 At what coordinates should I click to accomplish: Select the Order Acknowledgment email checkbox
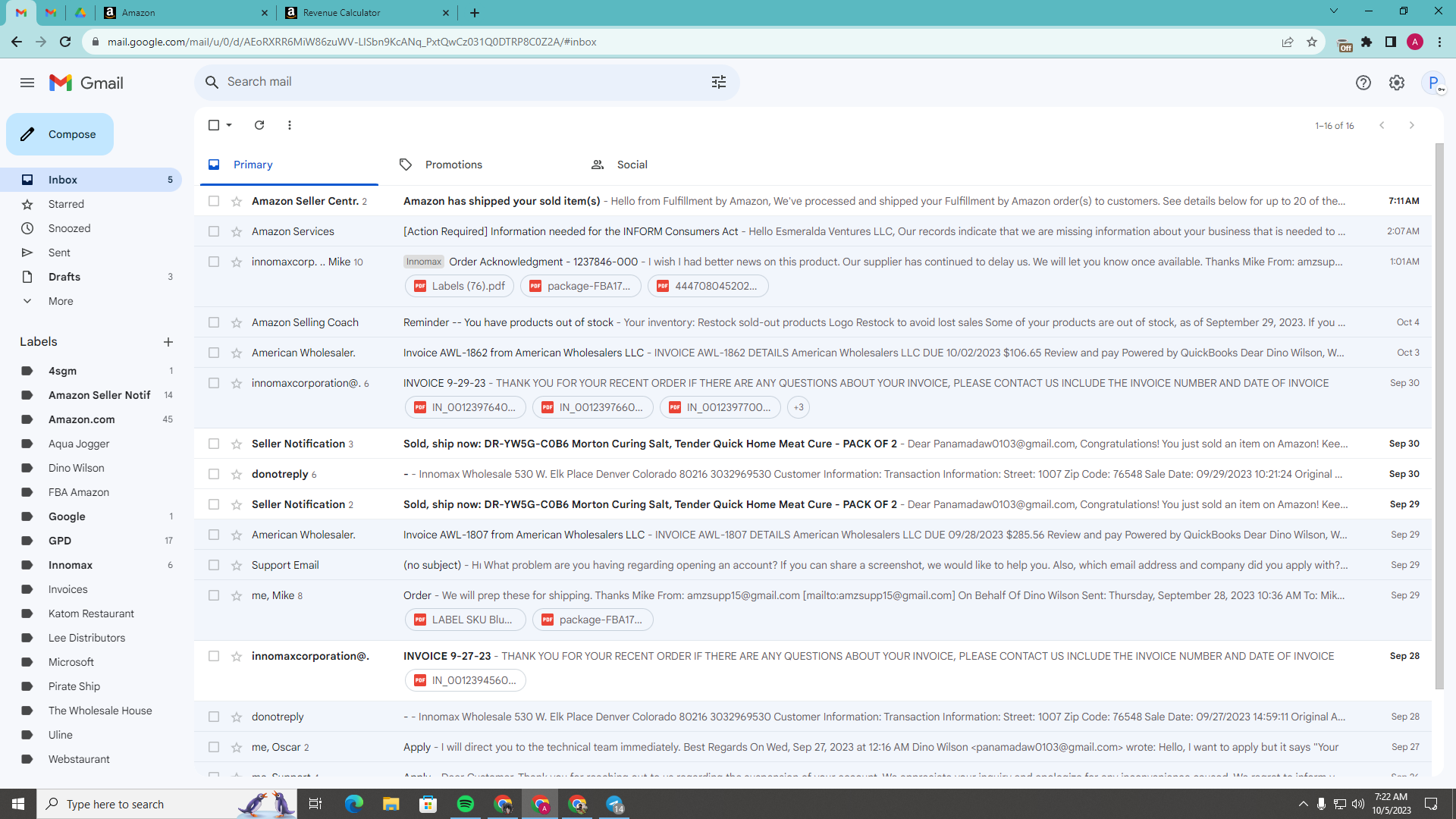coord(214,262)
